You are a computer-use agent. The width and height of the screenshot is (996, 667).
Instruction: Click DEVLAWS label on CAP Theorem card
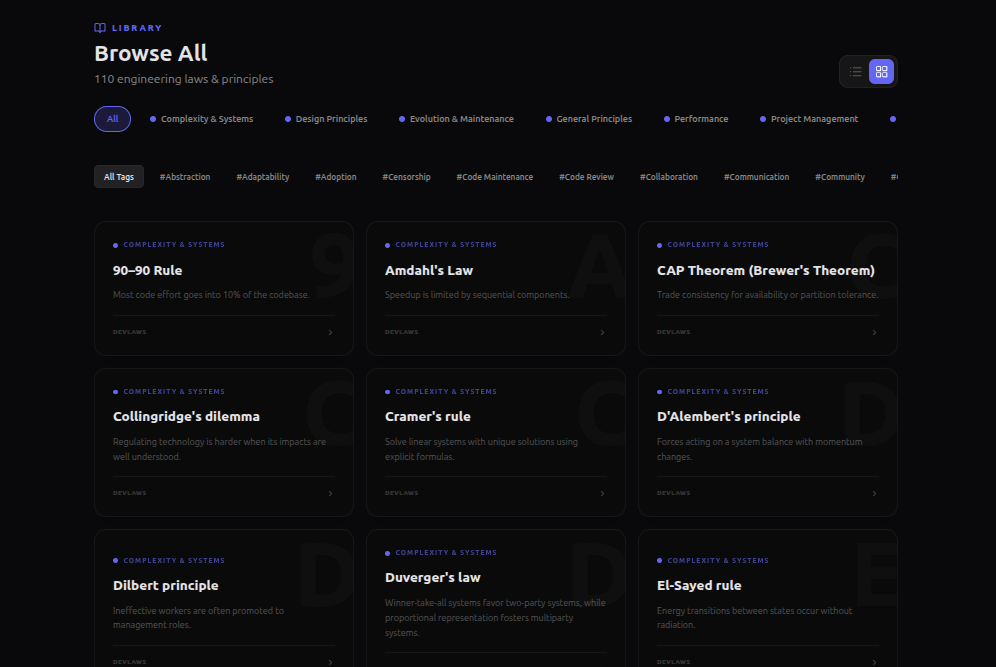(673, 332)
